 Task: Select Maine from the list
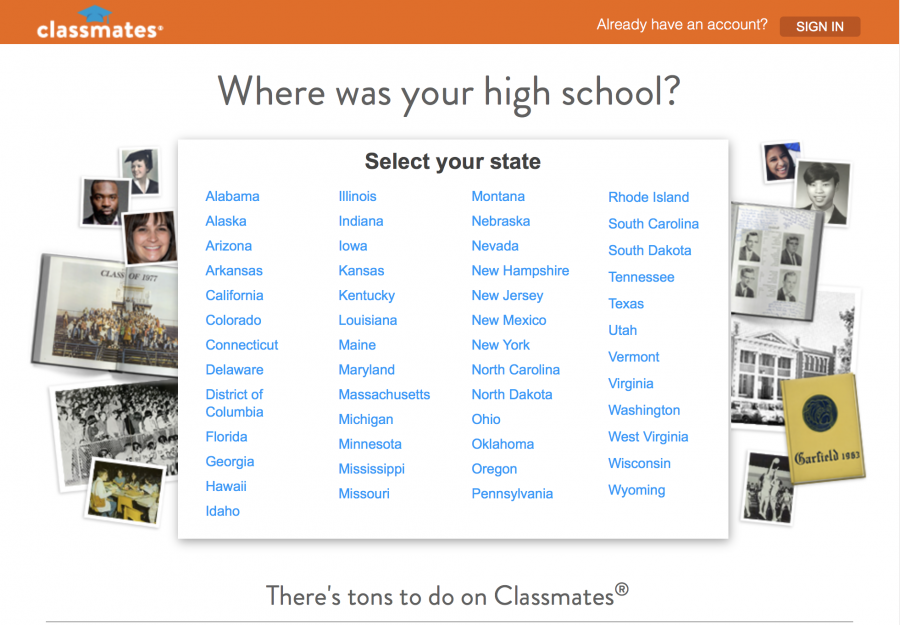pyautogui.click(x=357, y=344)
